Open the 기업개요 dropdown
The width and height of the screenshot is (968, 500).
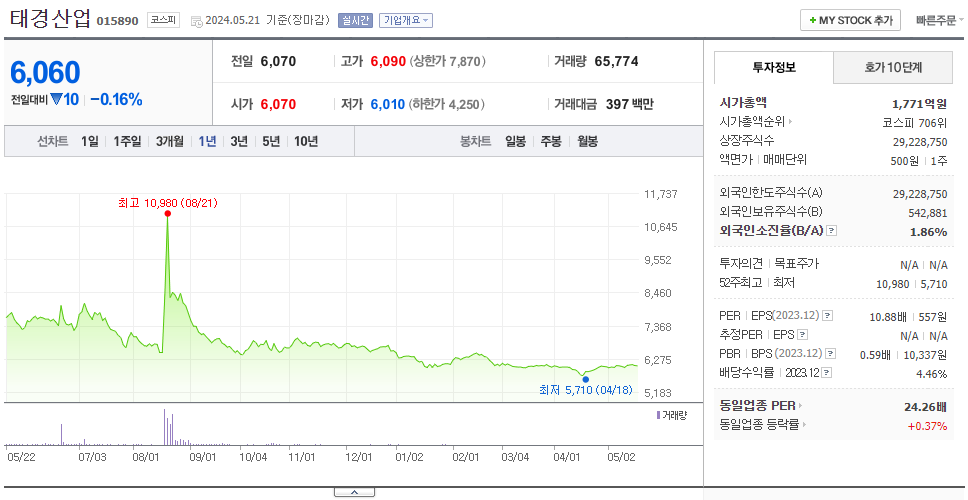point(406,20)
